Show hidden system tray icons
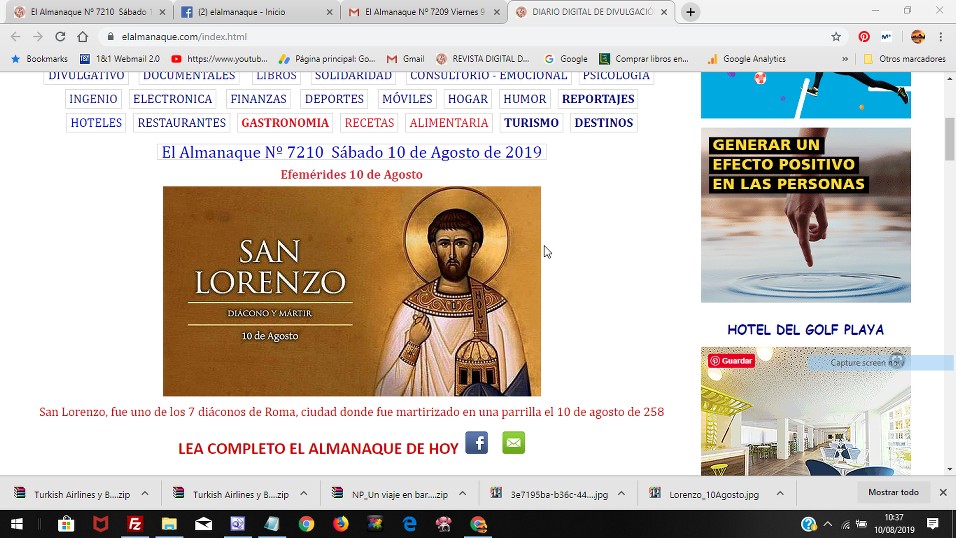Screen dimensions: 956x538 point(827,524)
